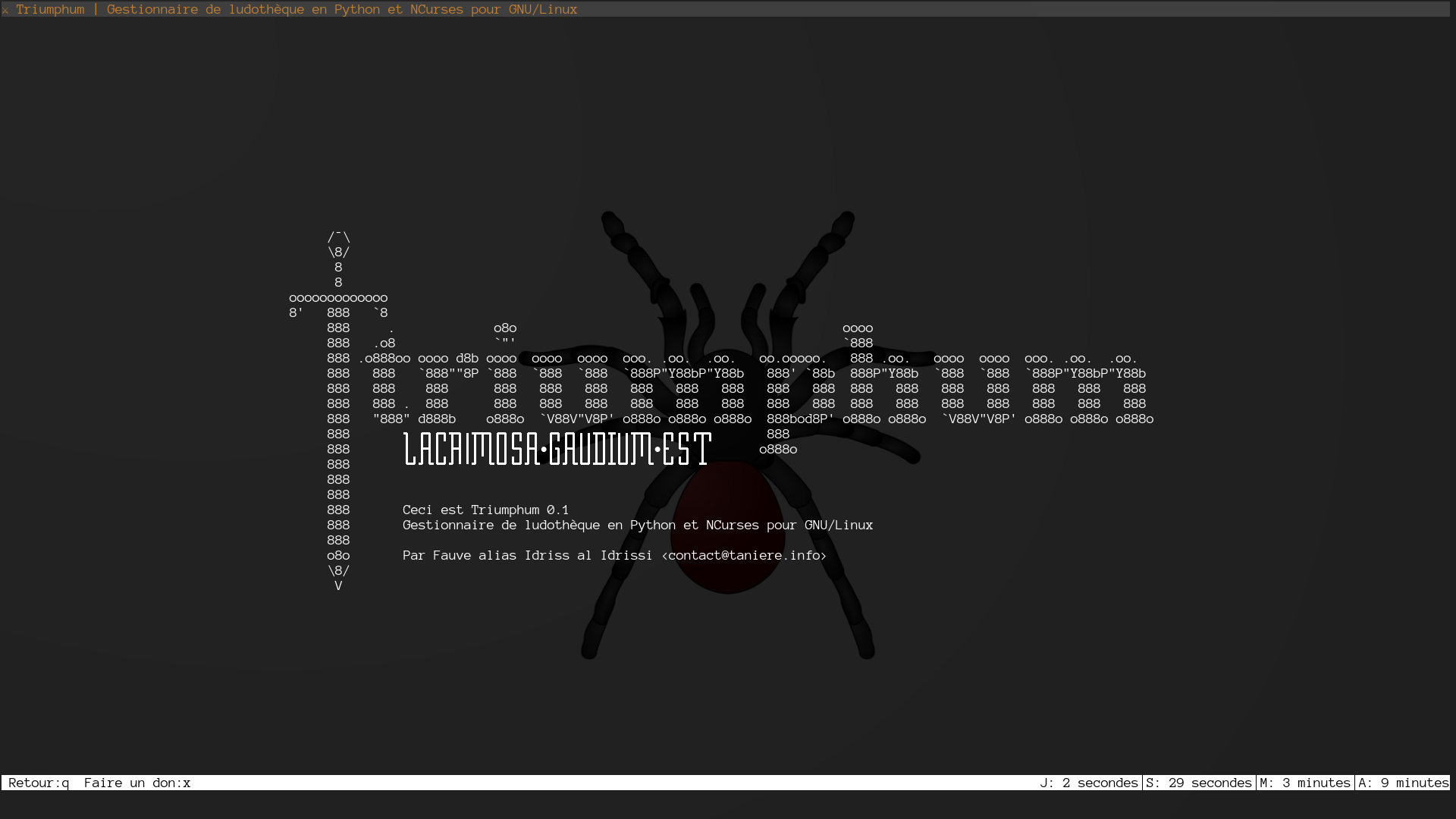Click the ASCII sword tip V
This screenshot has height=819, width=1456.
click(x=338, y=585)
